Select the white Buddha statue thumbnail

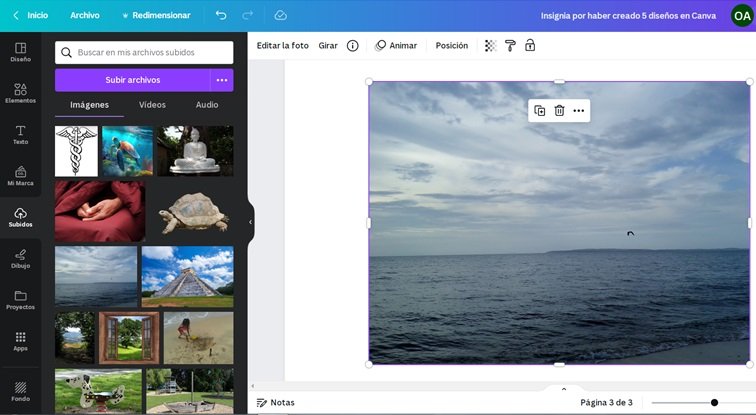pyautogui.click(x=195, y=151)
